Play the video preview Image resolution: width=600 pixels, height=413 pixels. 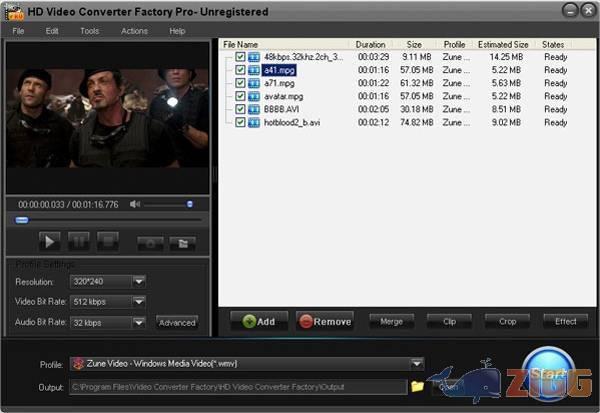click(x=49, y=241)
